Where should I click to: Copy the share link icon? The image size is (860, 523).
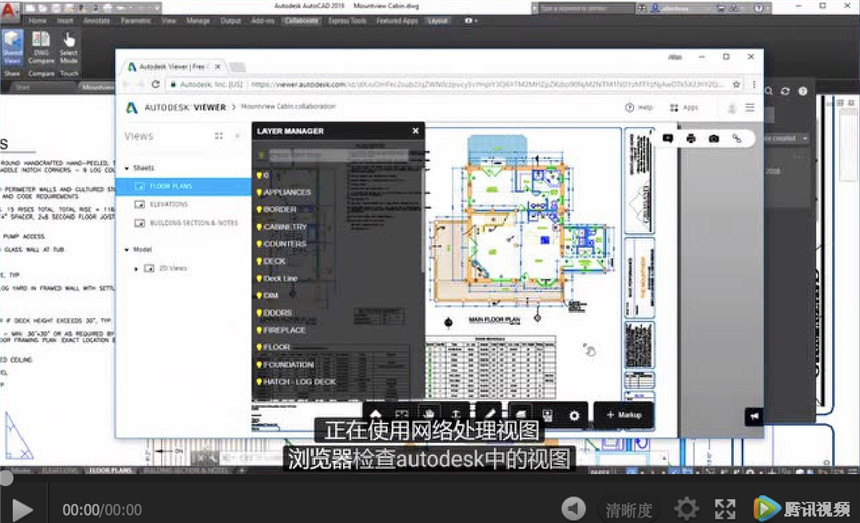(737, 139)
